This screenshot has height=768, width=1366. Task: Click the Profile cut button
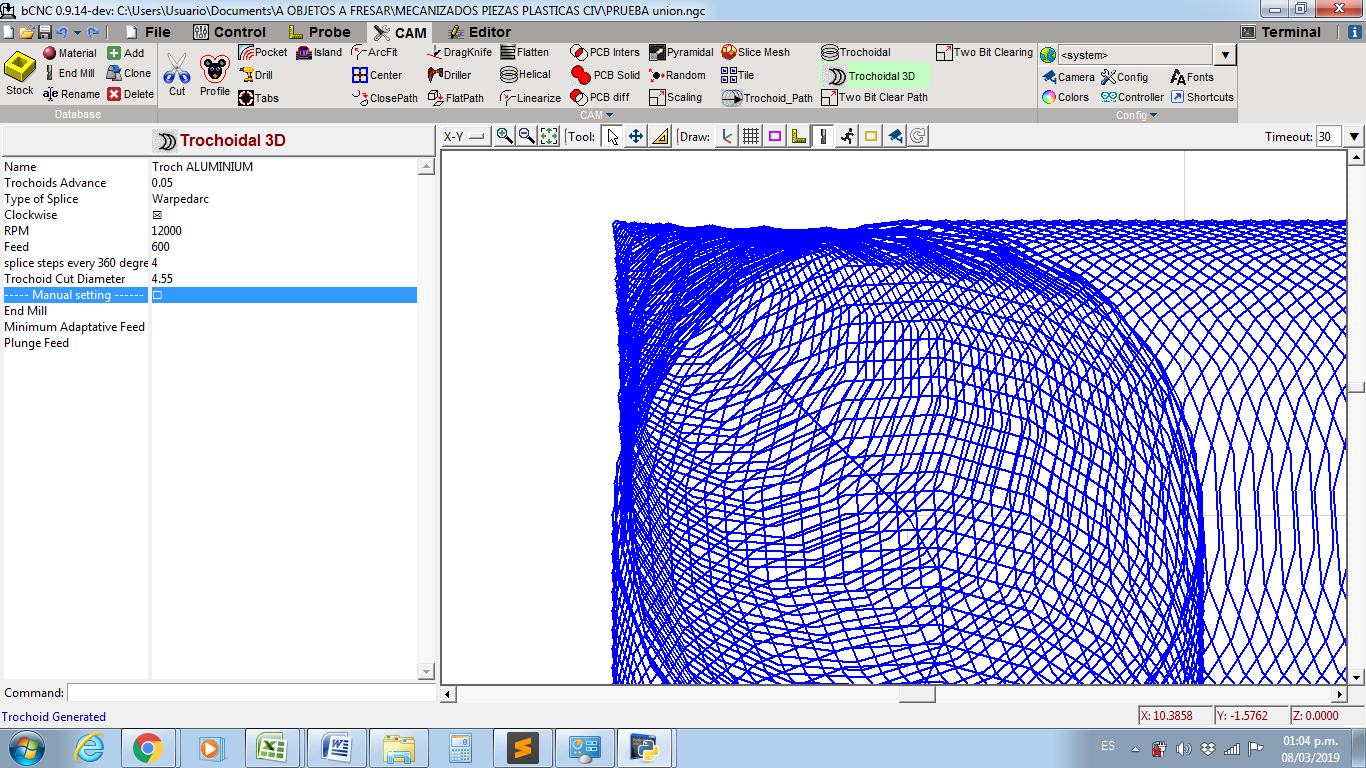215,75
